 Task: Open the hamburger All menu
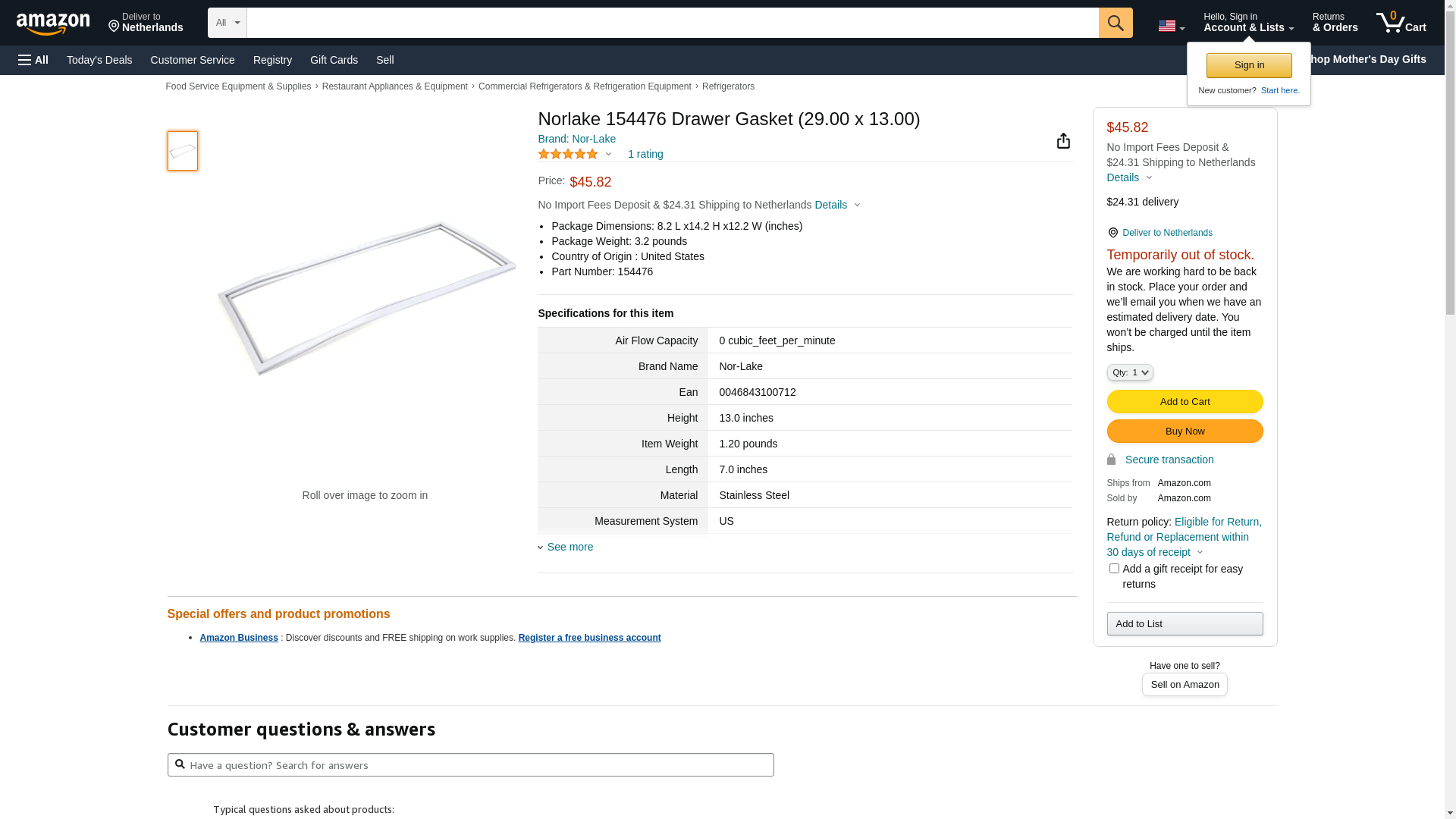tap(33, 60)
